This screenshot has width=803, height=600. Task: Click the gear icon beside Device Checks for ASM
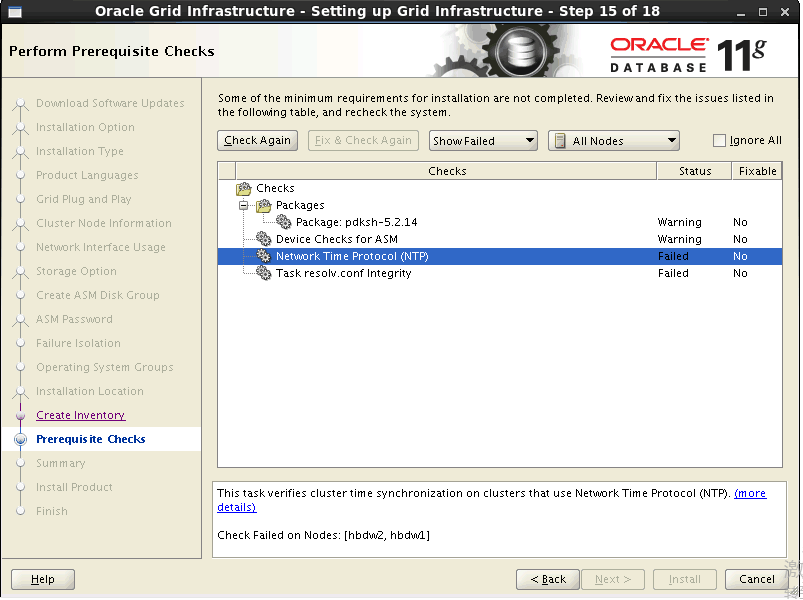click(x=263, y=239)
